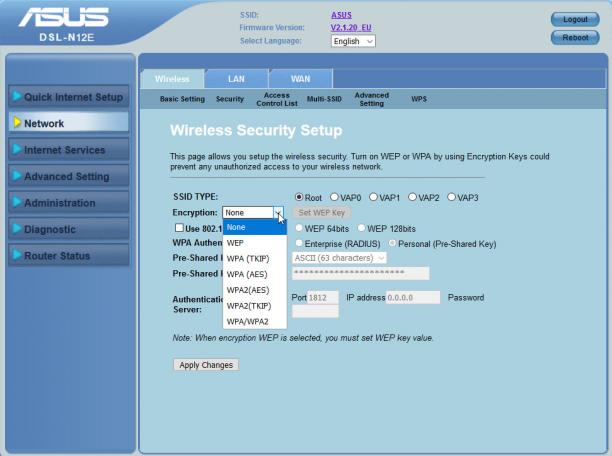Open the ASUS SSID link
Viewport: 612px width, 456px height.
pos(342,15)
